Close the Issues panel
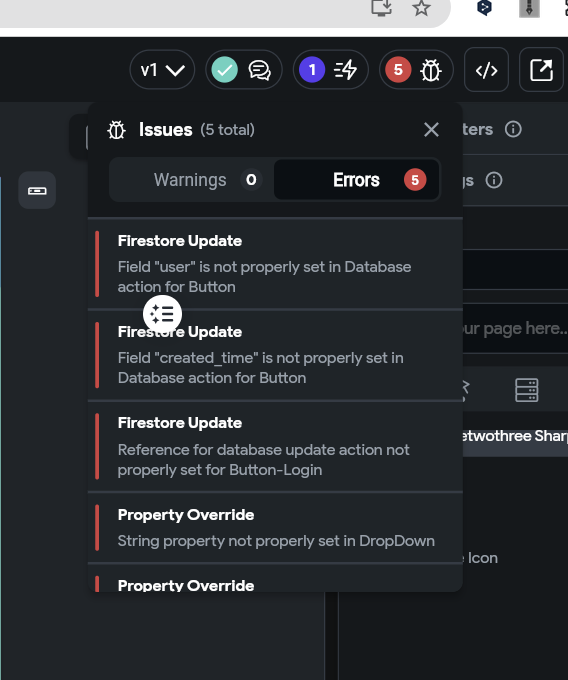The height and width of the screenshot is (680, 568). pyautogui.click(x=431, y=129)
